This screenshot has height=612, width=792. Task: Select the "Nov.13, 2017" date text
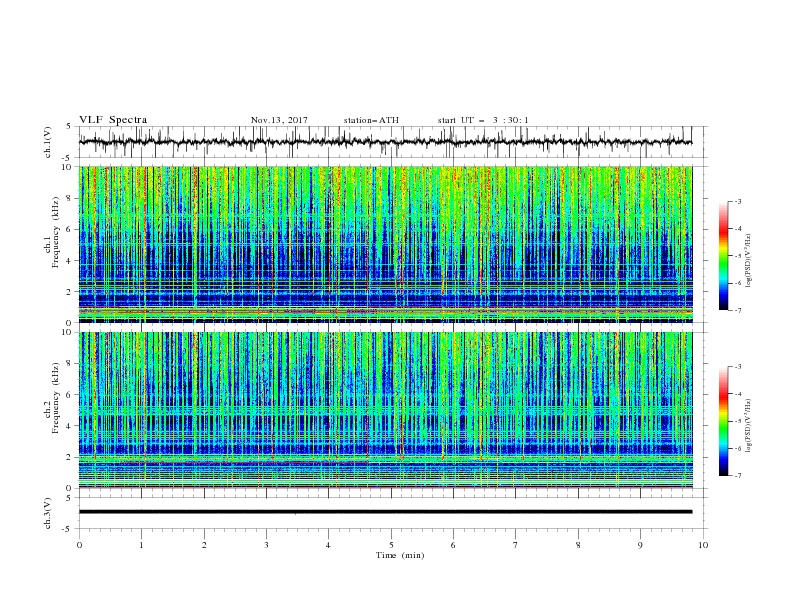pos(279,120)
